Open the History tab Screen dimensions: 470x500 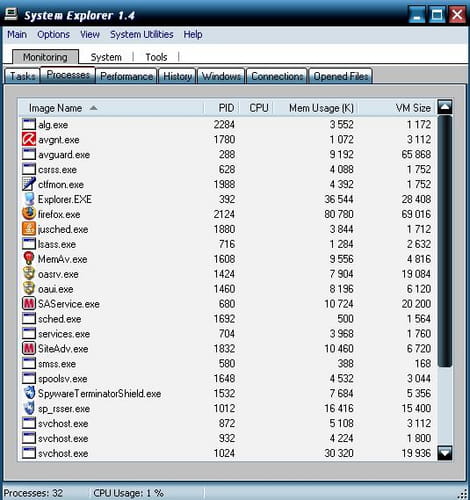point(177,76)
